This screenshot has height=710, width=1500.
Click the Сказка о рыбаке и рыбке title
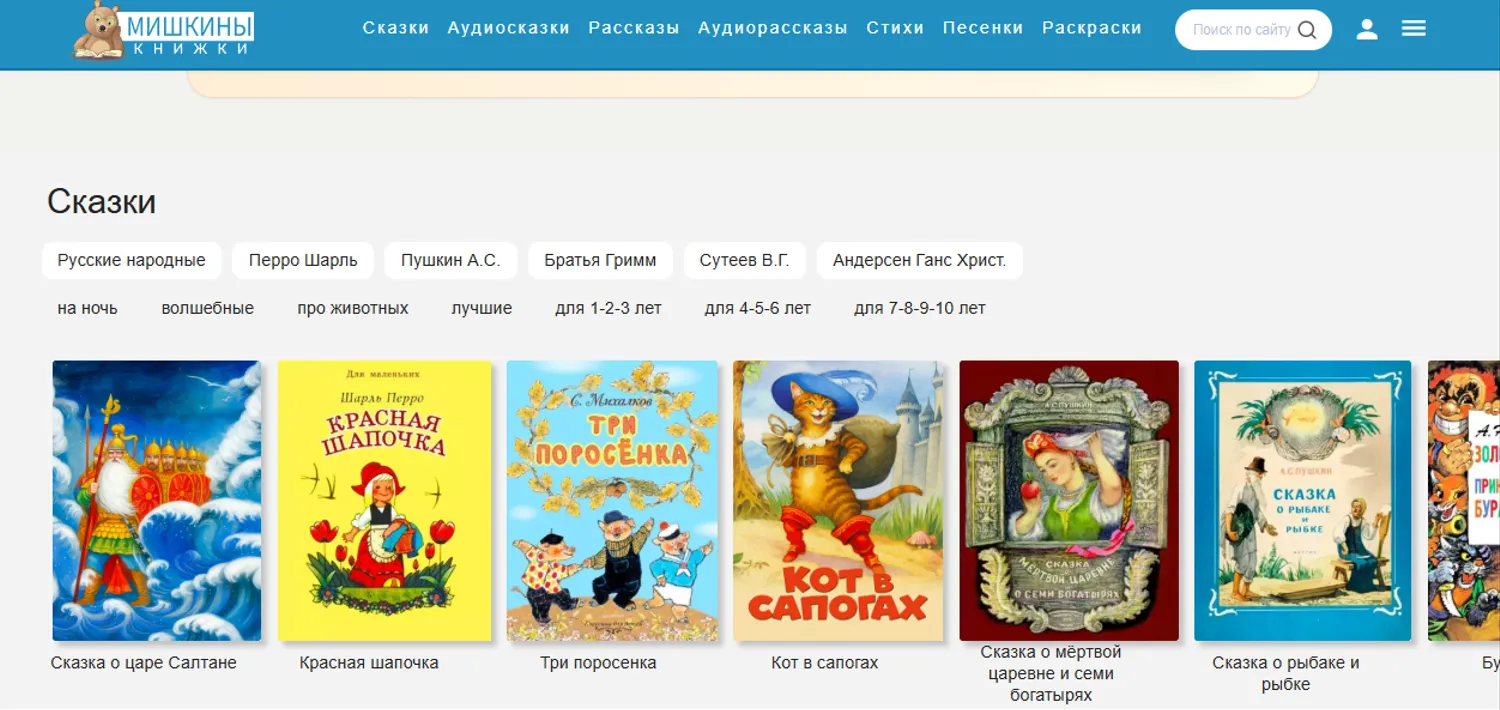(1286, 673)
